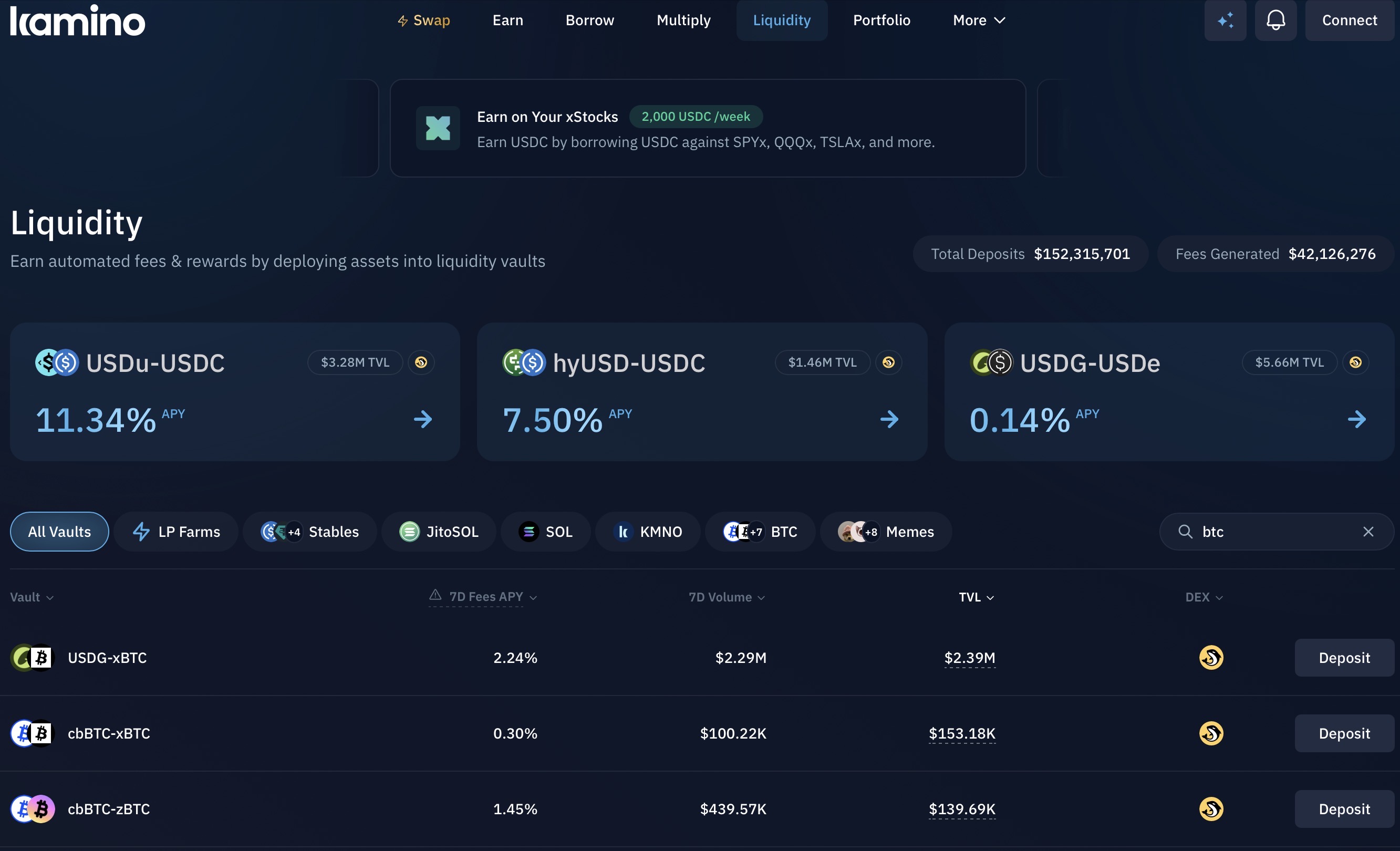Click DEX badge on hyUSD-USDC card

pyautogui.click(x=889, y=362)
